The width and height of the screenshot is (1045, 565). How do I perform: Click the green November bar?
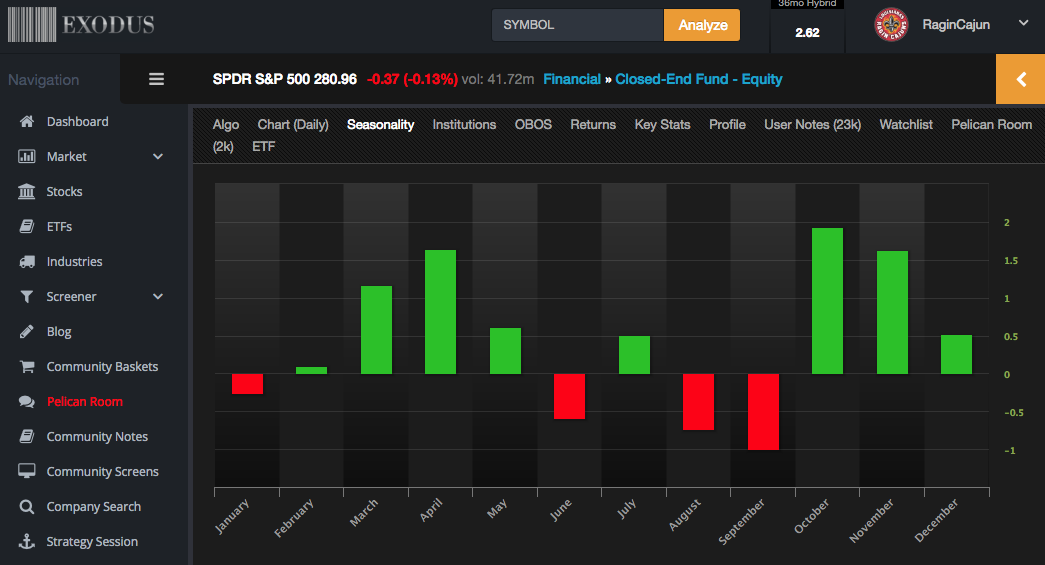[892, 312]
